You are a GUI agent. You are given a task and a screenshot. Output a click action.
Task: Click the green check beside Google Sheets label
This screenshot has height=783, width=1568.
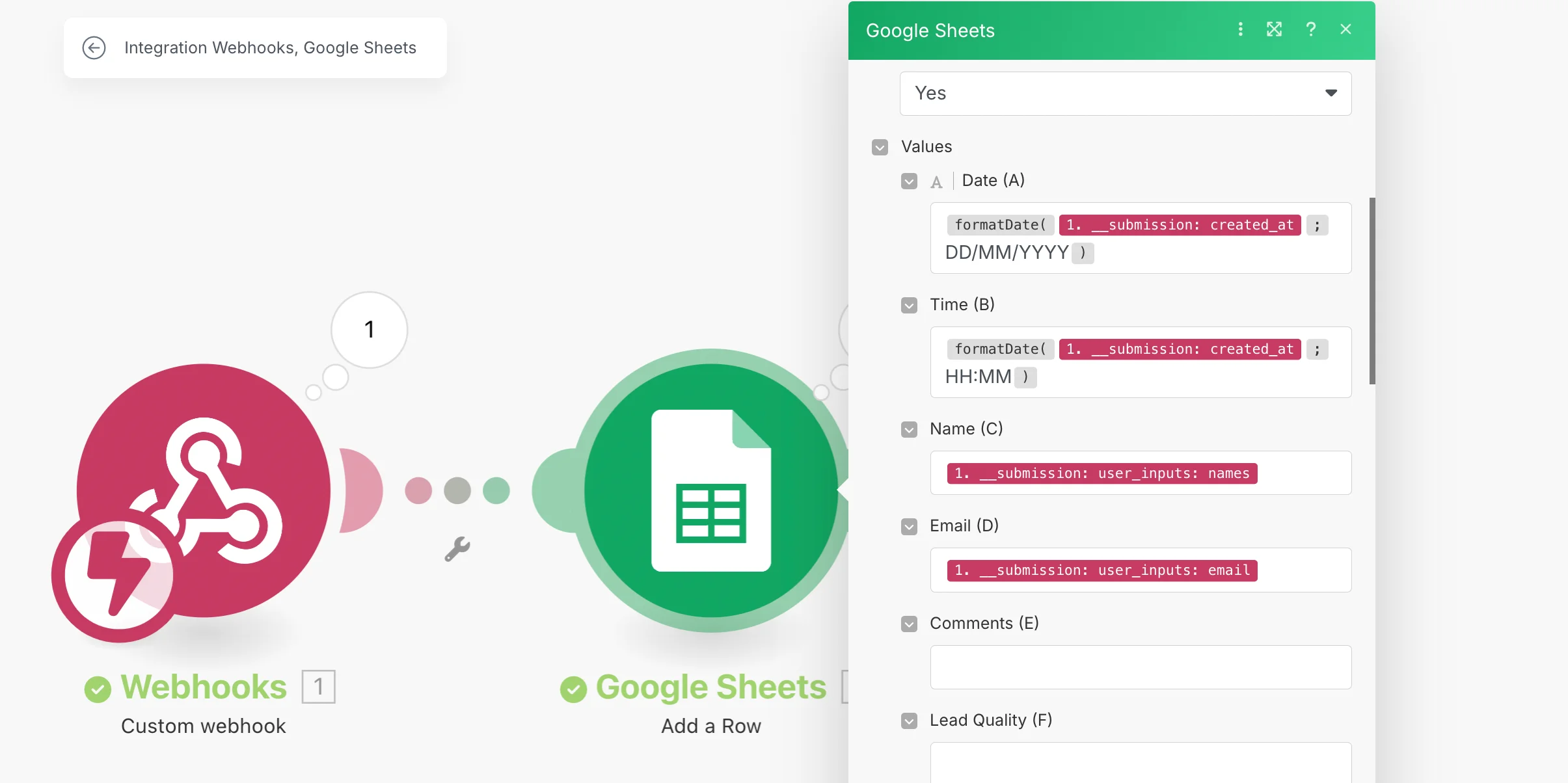tap(573, 689)
